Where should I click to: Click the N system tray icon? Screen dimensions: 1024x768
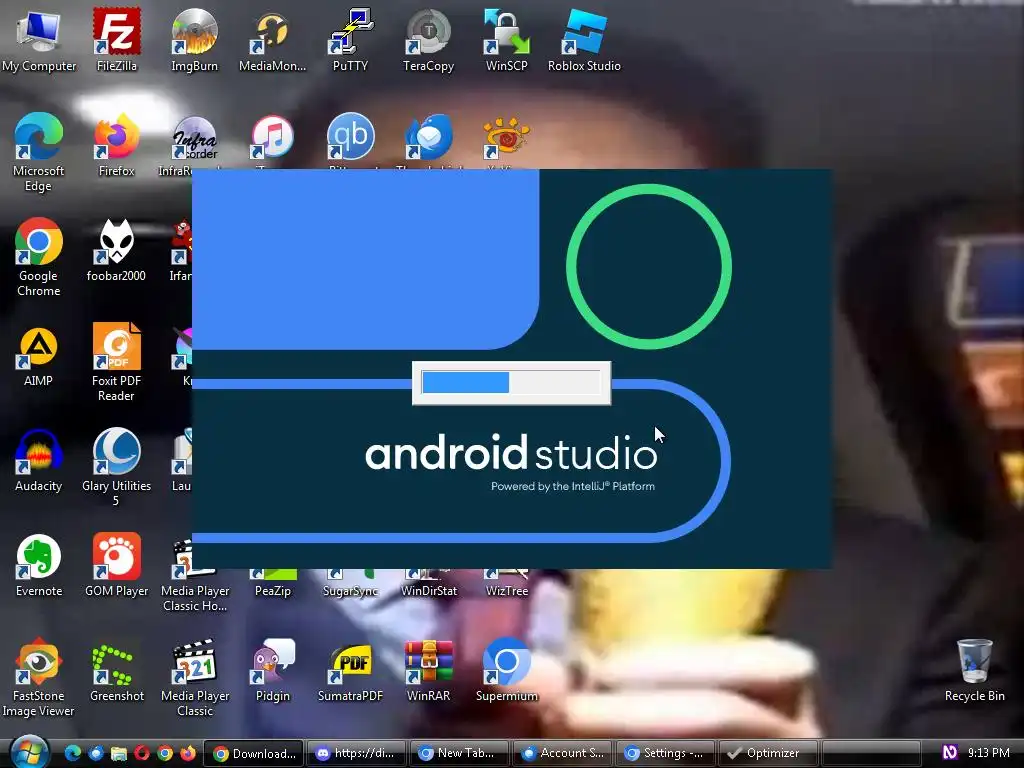click(x=950, y=752)
